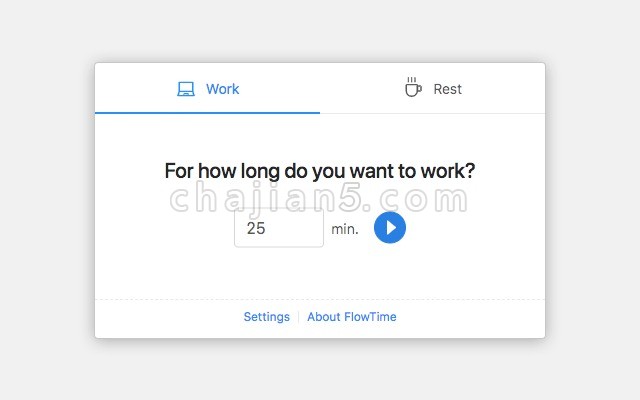640x400 pixels.
Task: Click the steaming coffee cup icon
Action: click(x=413, y=87)
